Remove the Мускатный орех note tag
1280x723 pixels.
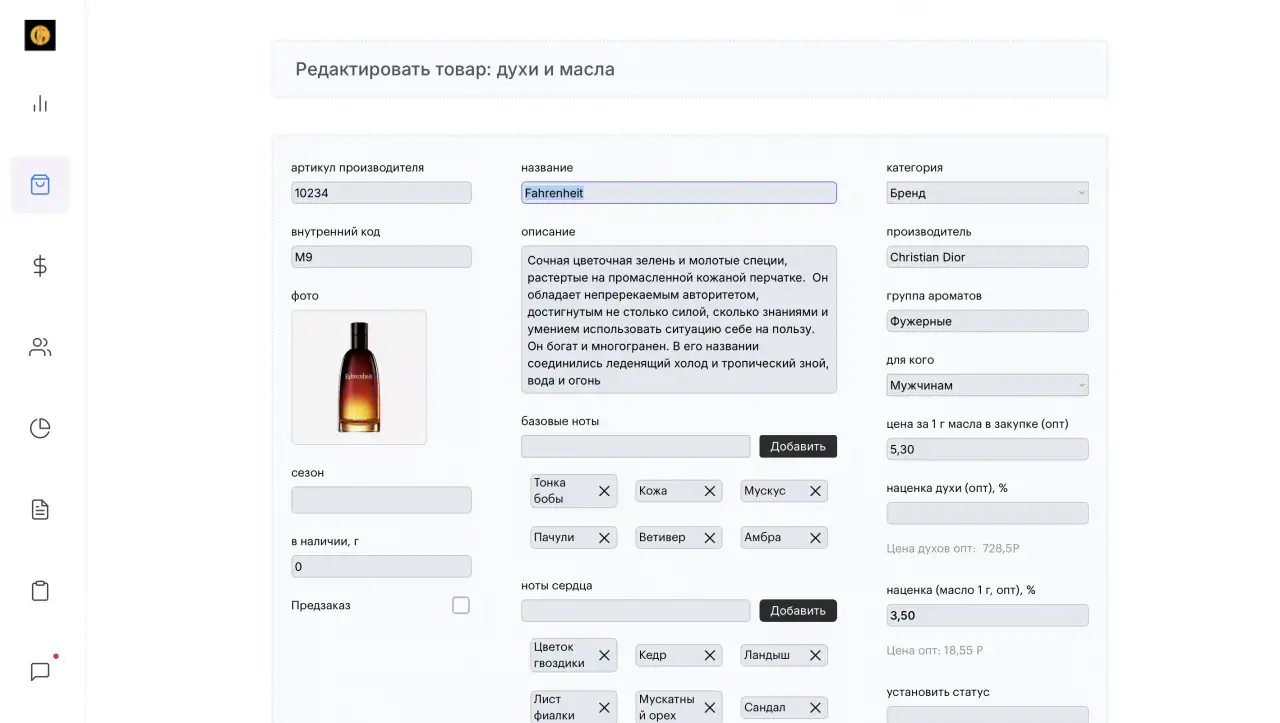[710, 707]
